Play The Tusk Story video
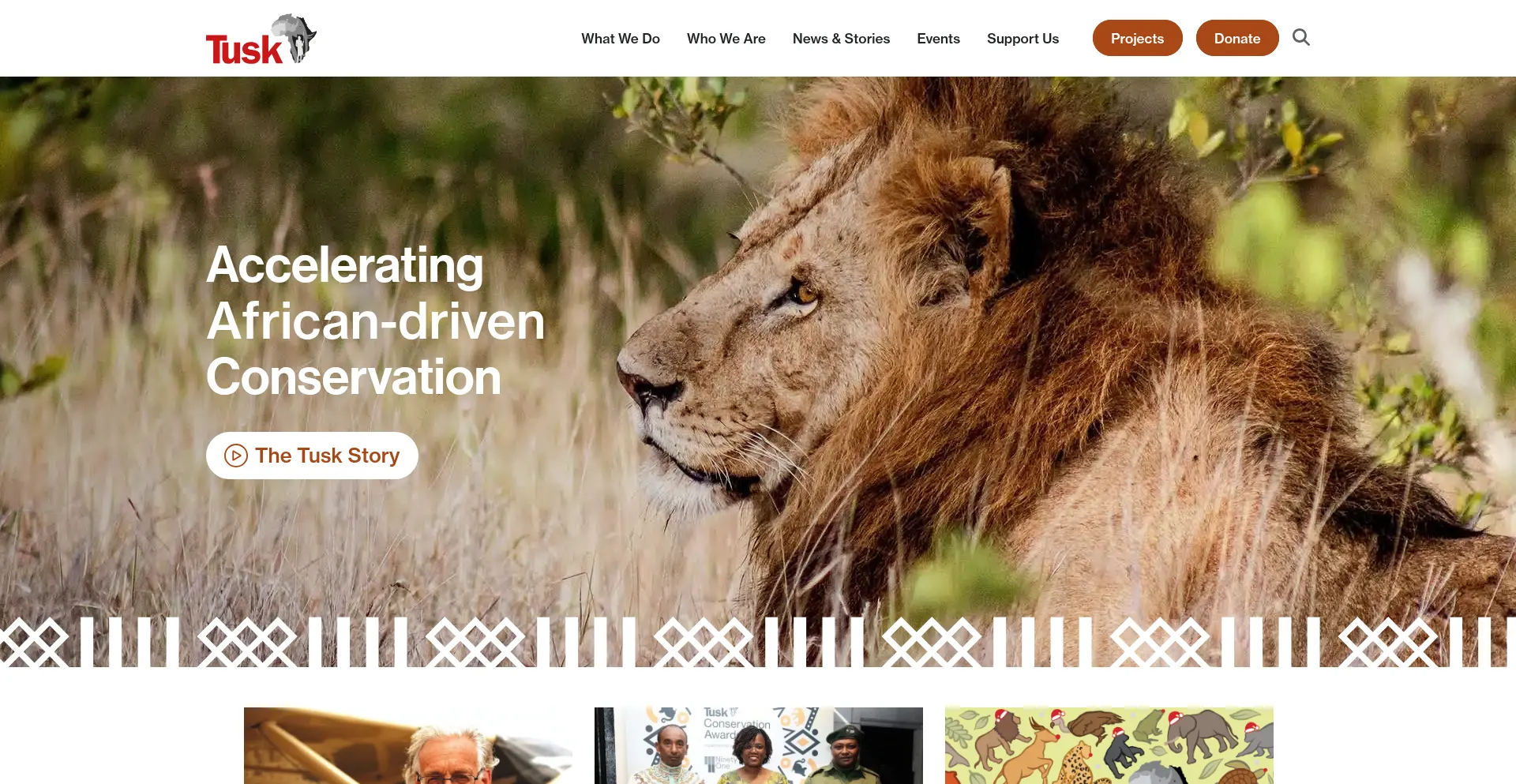 [x=312, y=456]
